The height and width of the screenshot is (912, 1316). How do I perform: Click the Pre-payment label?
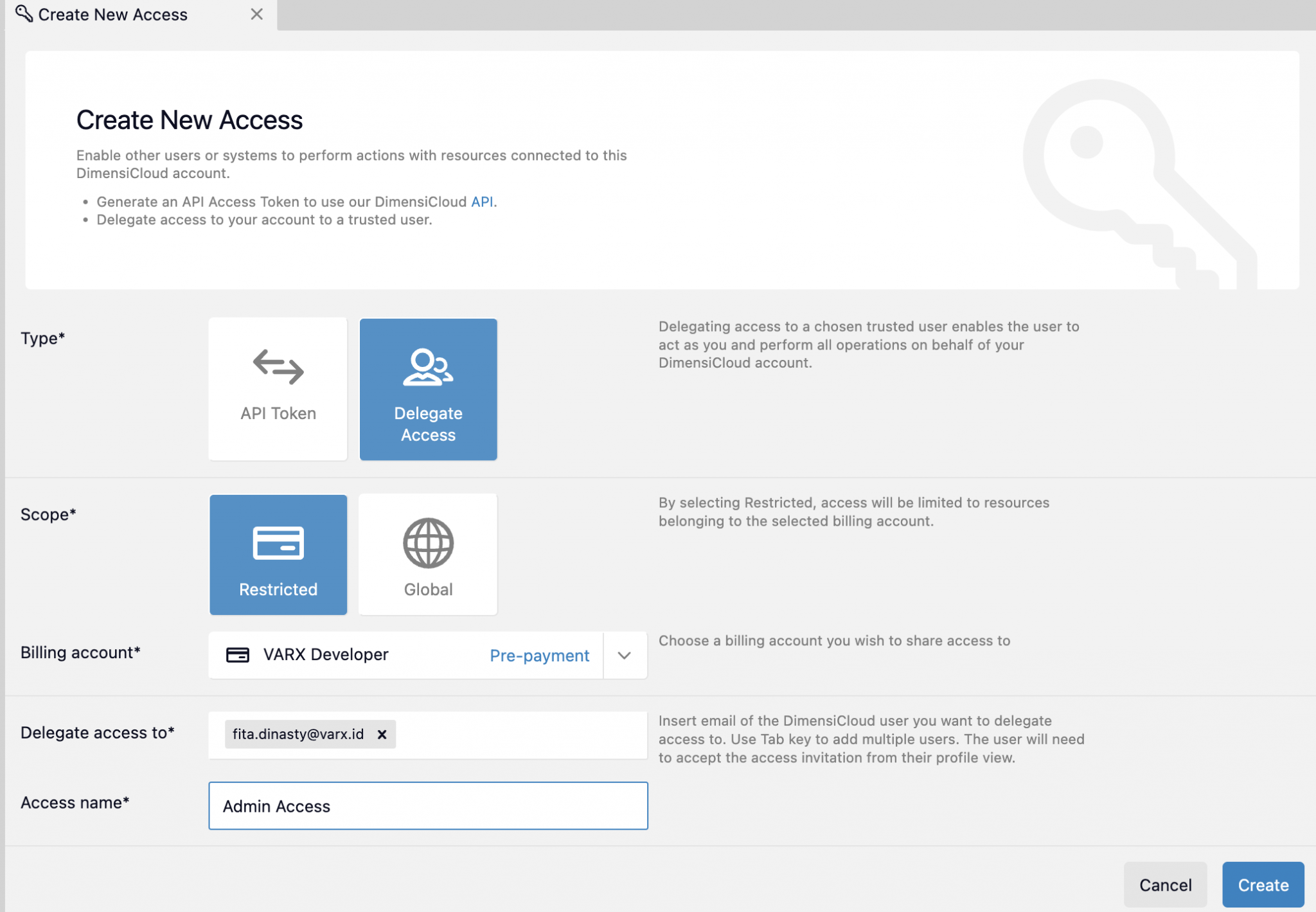[x=539, y=656]
